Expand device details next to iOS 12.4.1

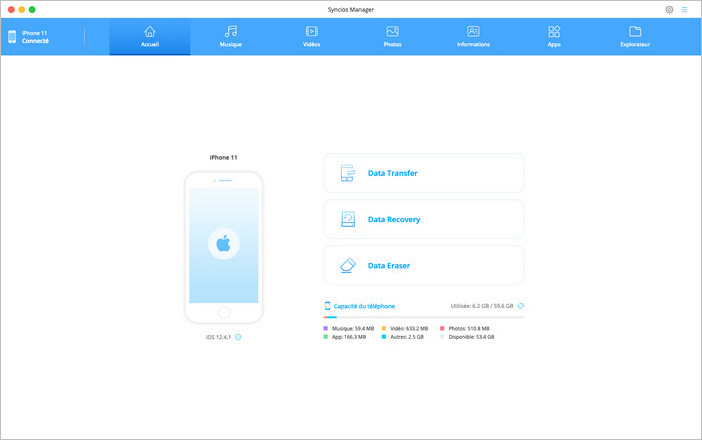click(x=238, y=337)
